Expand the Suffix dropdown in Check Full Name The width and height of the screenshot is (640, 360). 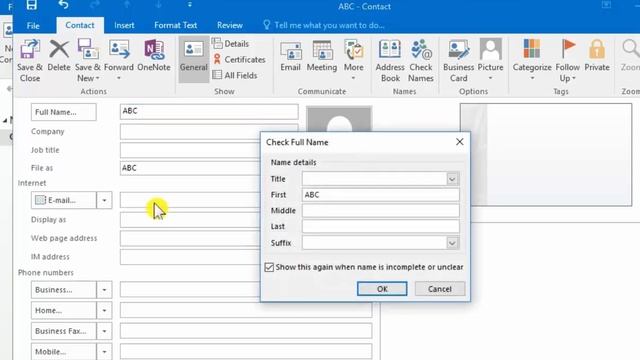[x=452, y=243]
